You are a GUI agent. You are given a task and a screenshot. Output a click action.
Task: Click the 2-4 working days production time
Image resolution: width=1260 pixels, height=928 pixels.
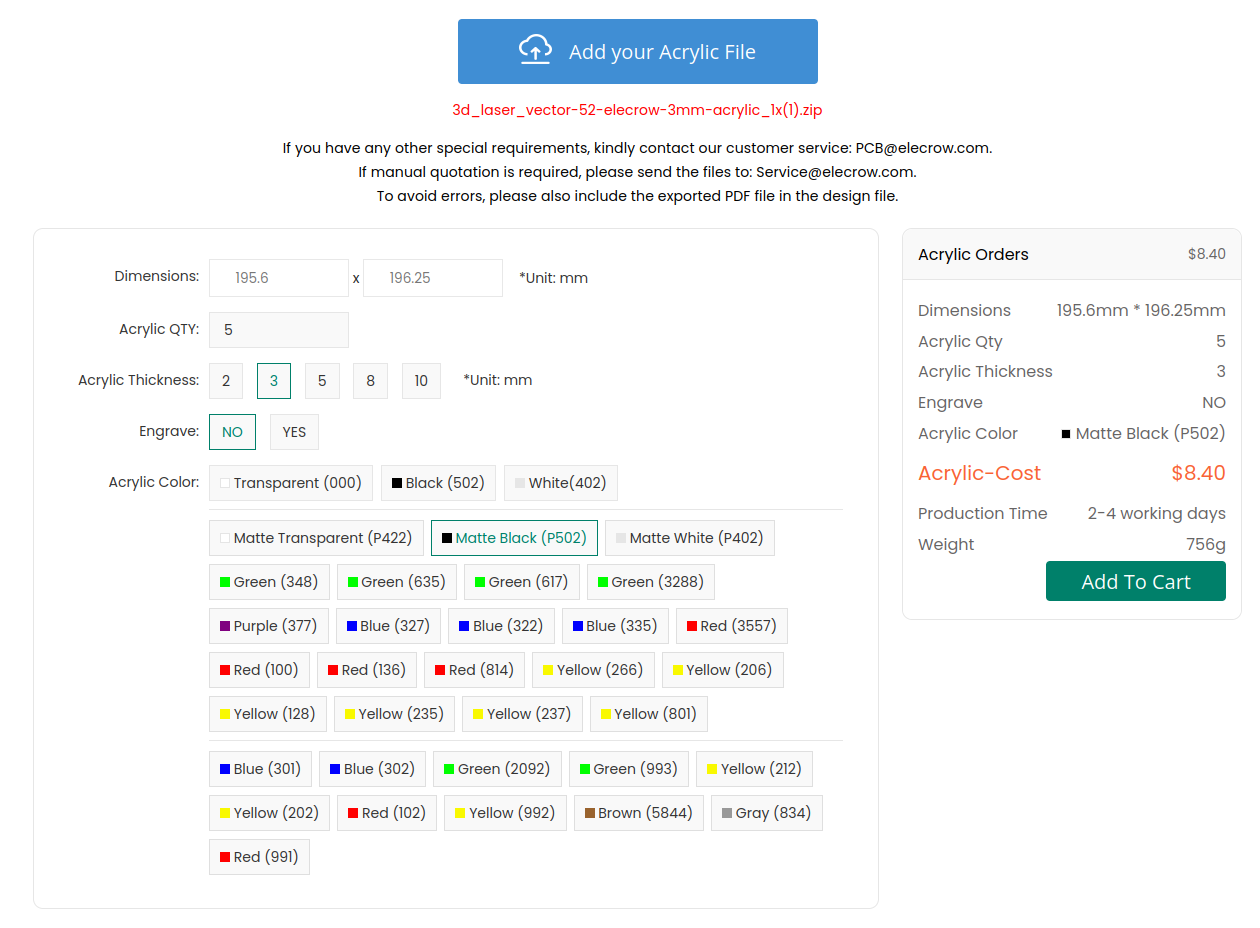(1156, 513)
